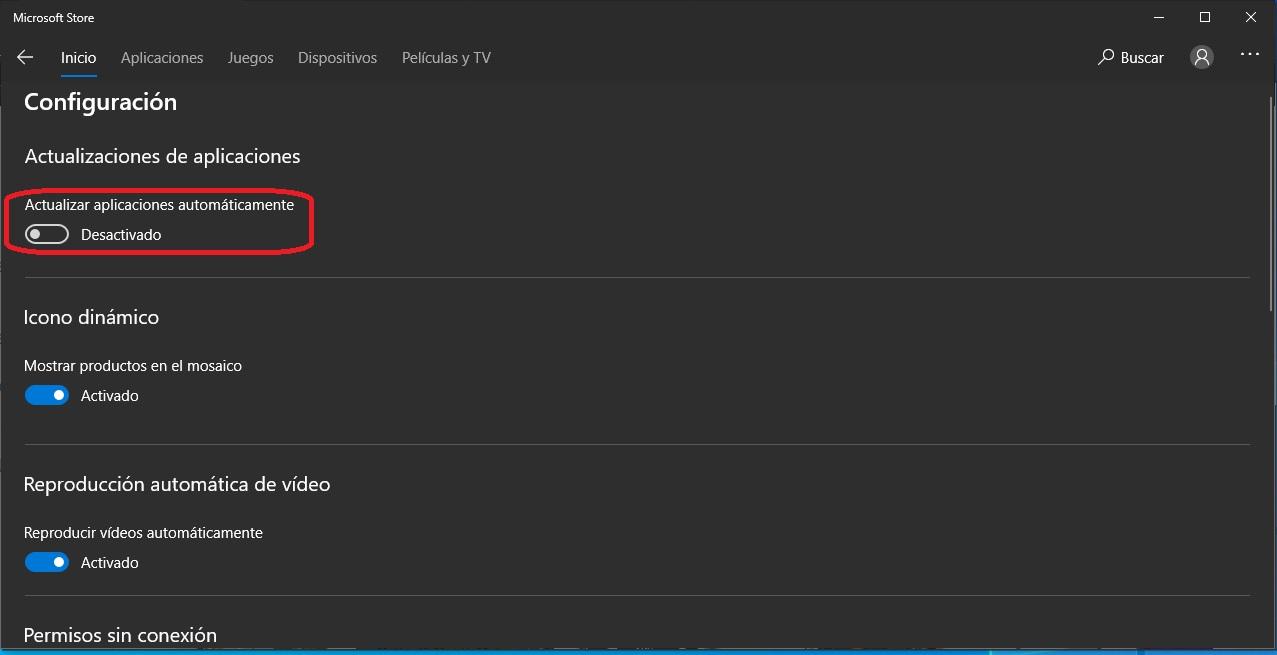The height and width of the screenshot is (655, 1277).
Task: Open the user account profile icon
Action: tap(1202, 58)
